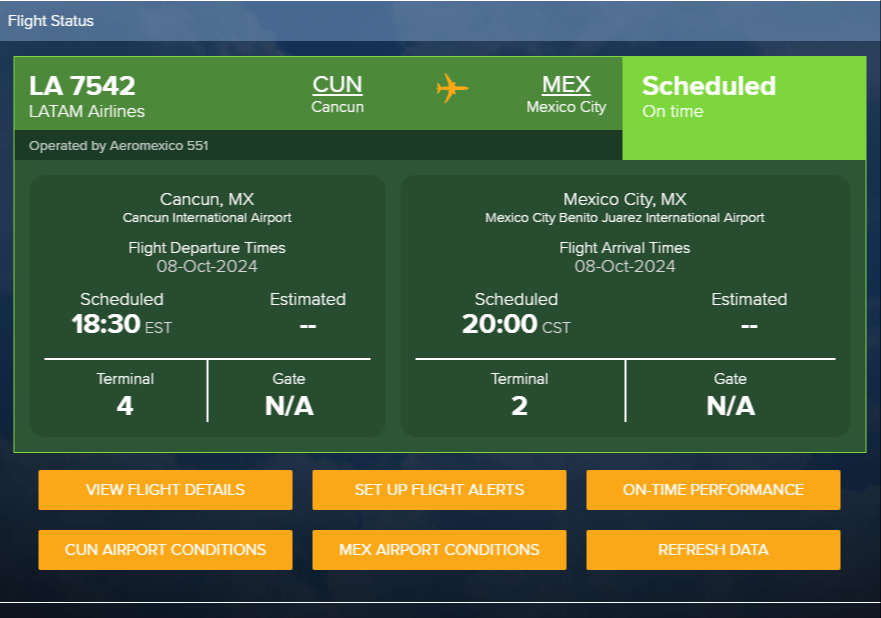Click the arrival Gate N/A value
The height and width of the screenshot is (618, 881).
coord(730,406)
